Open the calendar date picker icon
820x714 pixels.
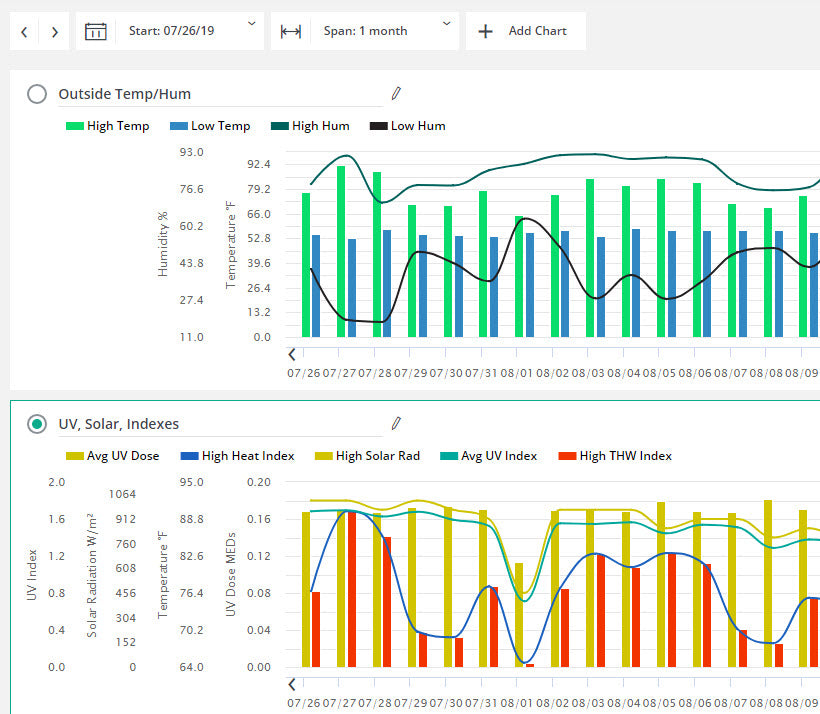95,31
